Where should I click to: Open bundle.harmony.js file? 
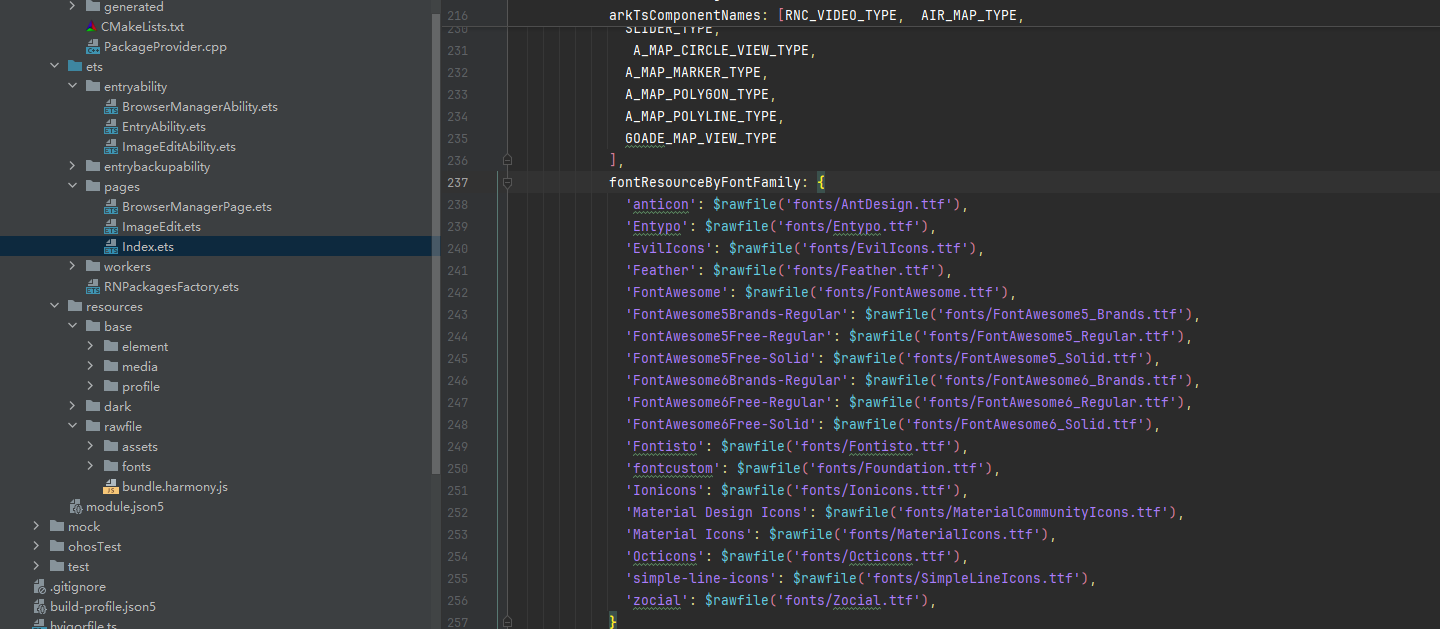(175, 487)
